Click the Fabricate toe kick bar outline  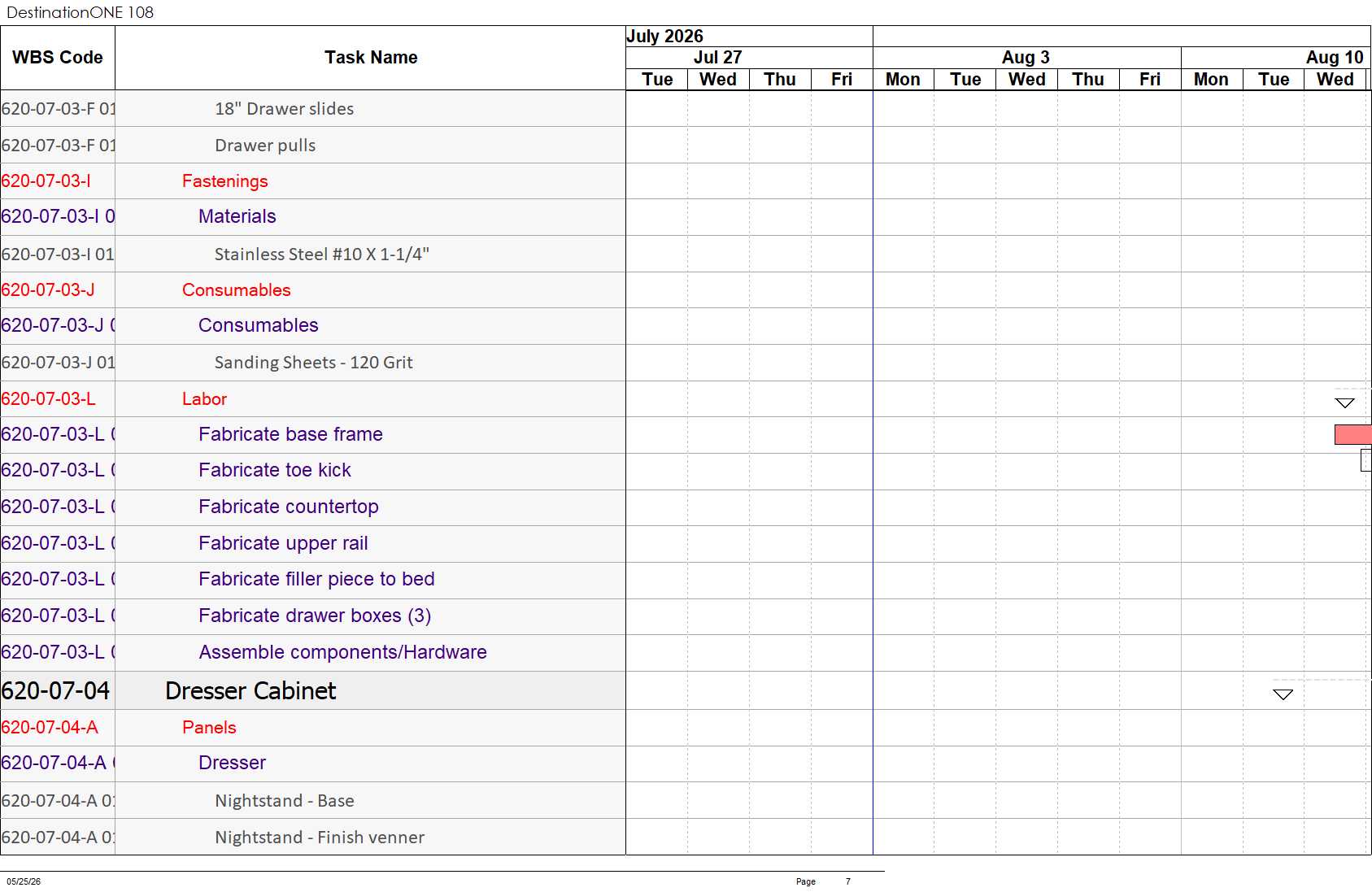click(x=1366, y=461)
